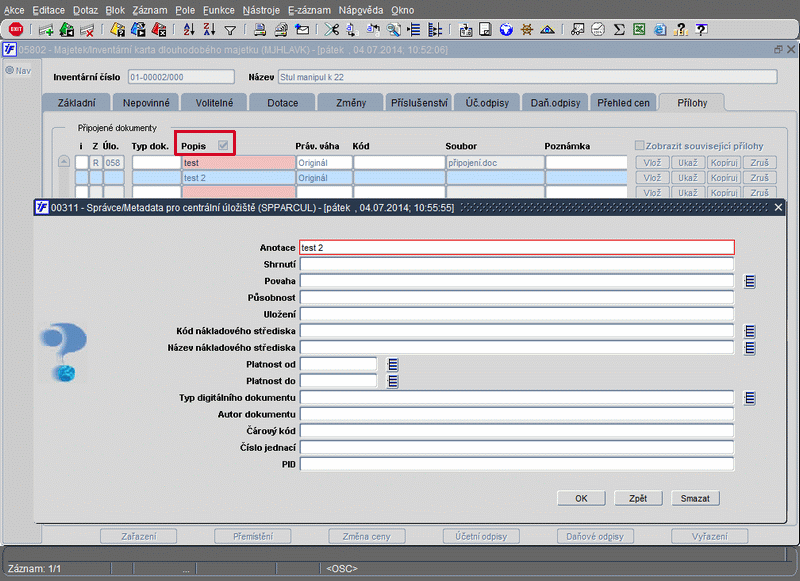Enable 'Zobrazit související přílohy' checkbox
The image size is (800, 581).
(640, 146)
